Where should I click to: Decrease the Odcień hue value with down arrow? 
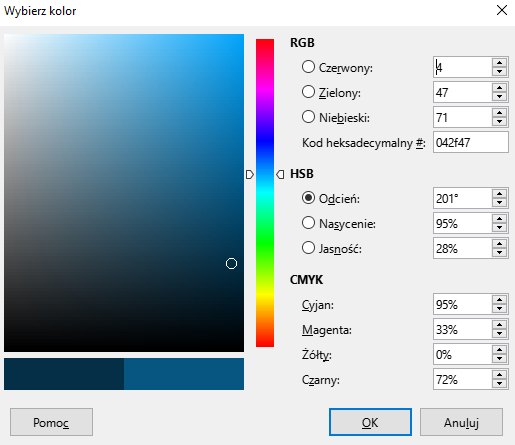499,203
